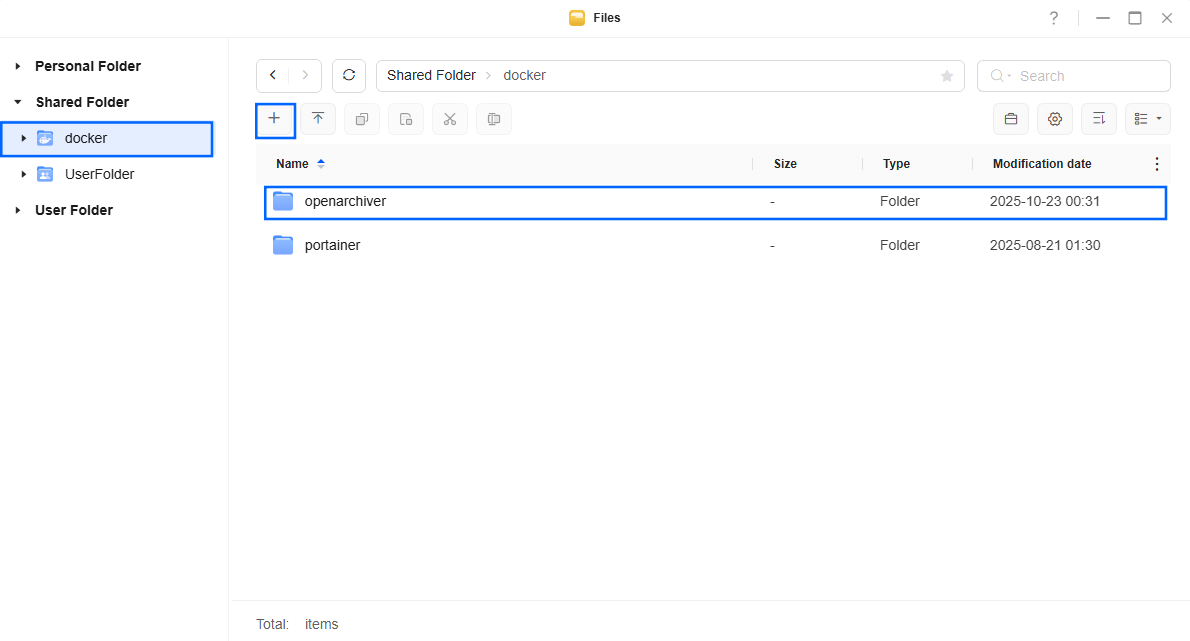The image size is (1190, 641).
Task: Add current folder to favorites with star
Action: tap(946, 76)
